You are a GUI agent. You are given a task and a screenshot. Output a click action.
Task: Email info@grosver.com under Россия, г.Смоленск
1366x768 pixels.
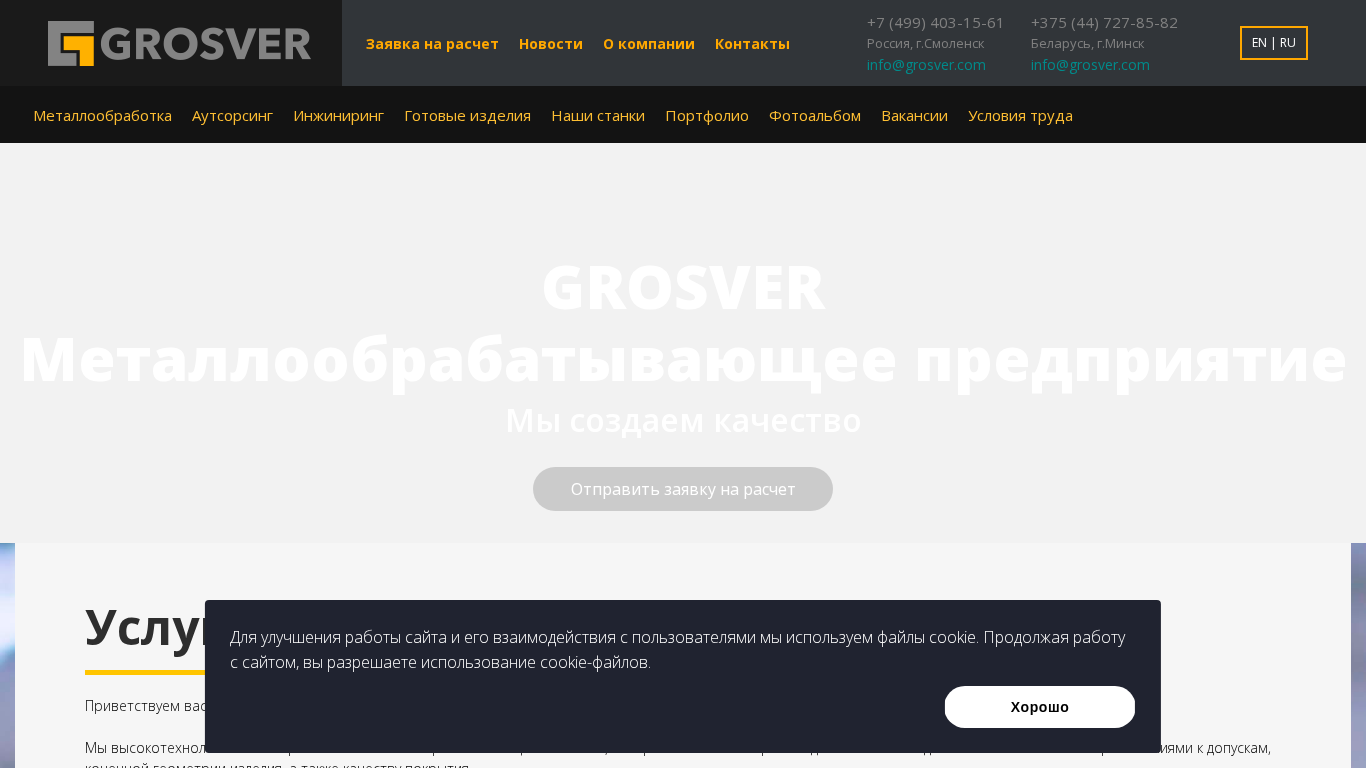[x=926, y=65]
